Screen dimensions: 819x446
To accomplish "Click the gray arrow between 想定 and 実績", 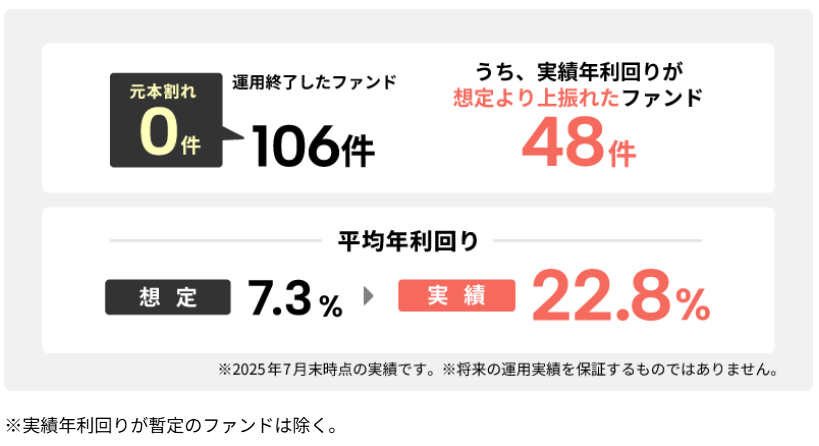I will tap(369, 296).
